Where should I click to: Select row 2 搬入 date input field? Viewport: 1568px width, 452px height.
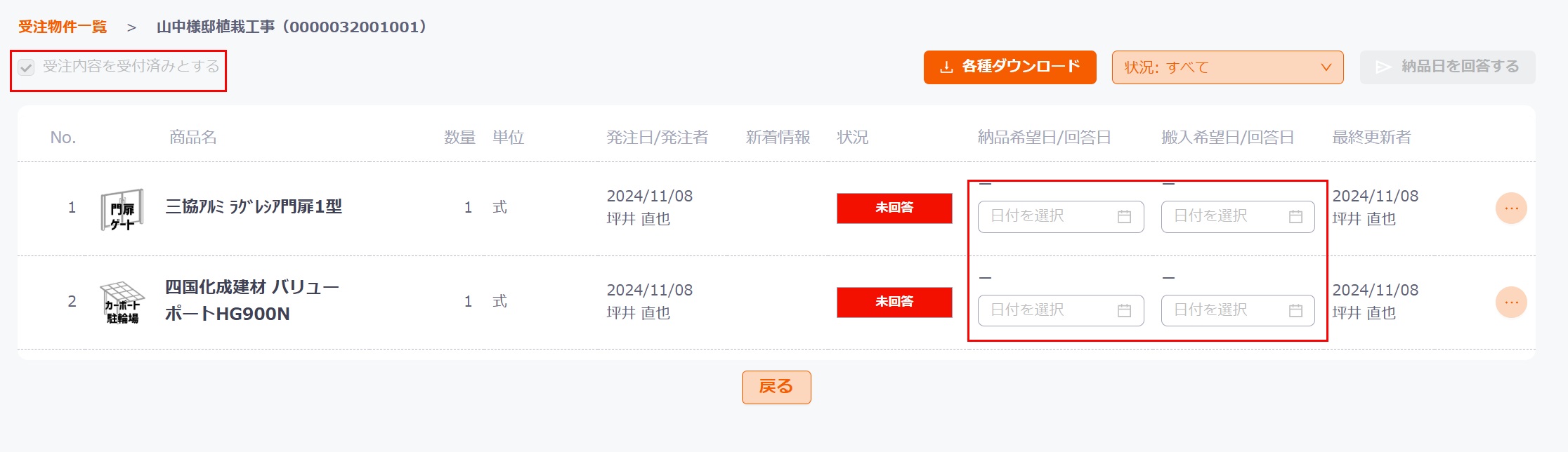1238,311
